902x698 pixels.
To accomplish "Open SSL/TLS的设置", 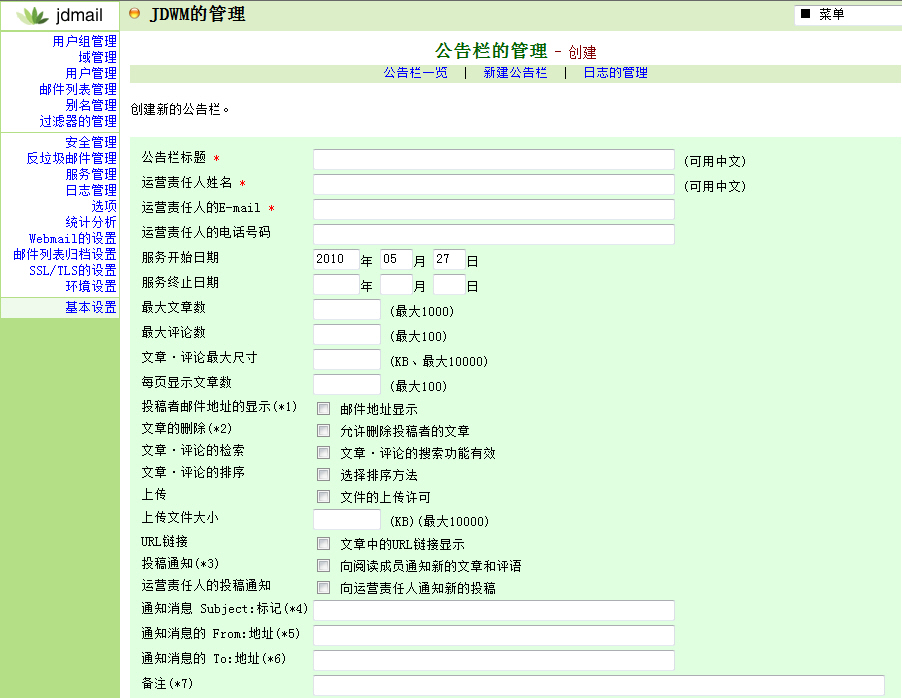I will coord(73,270).
